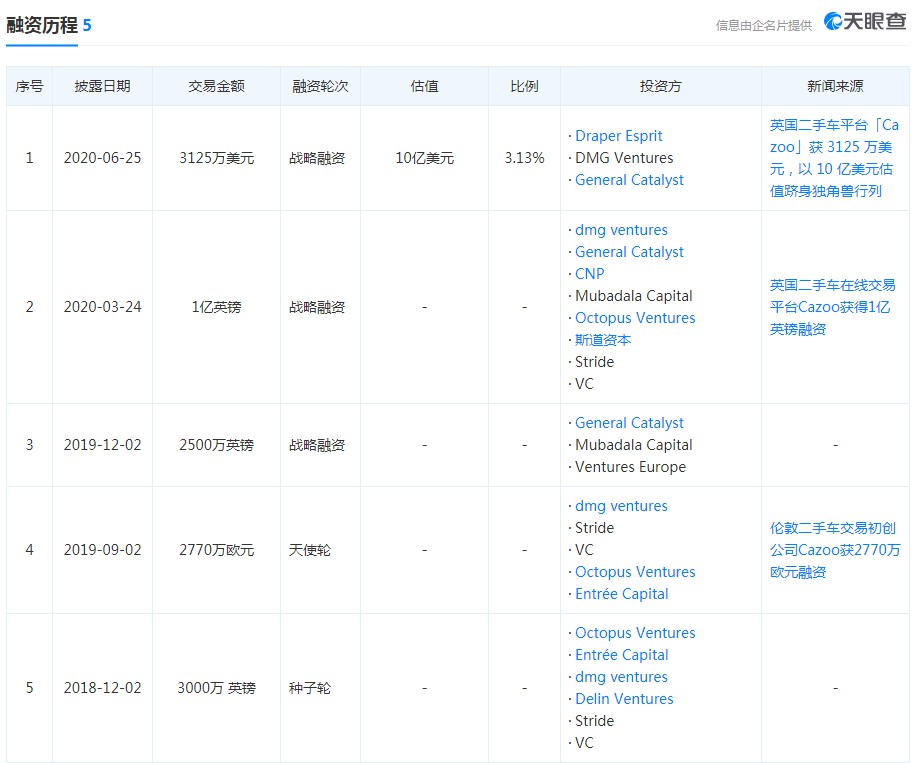Open dmg ventures link in row 4
The image size is (921, 763).
(x=621, y=506)
